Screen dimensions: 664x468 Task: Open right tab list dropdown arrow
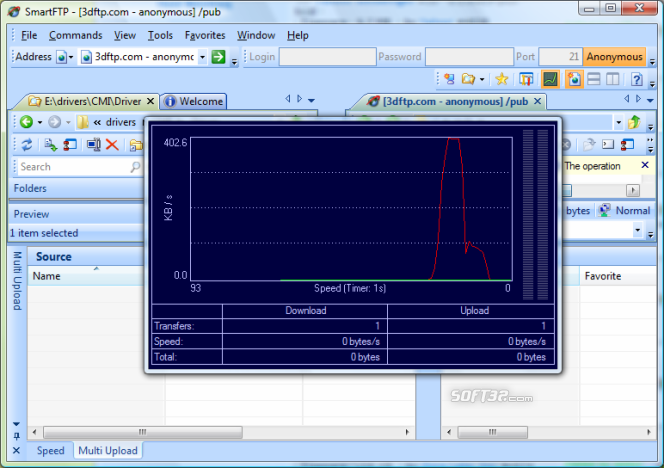pos(650,100)
